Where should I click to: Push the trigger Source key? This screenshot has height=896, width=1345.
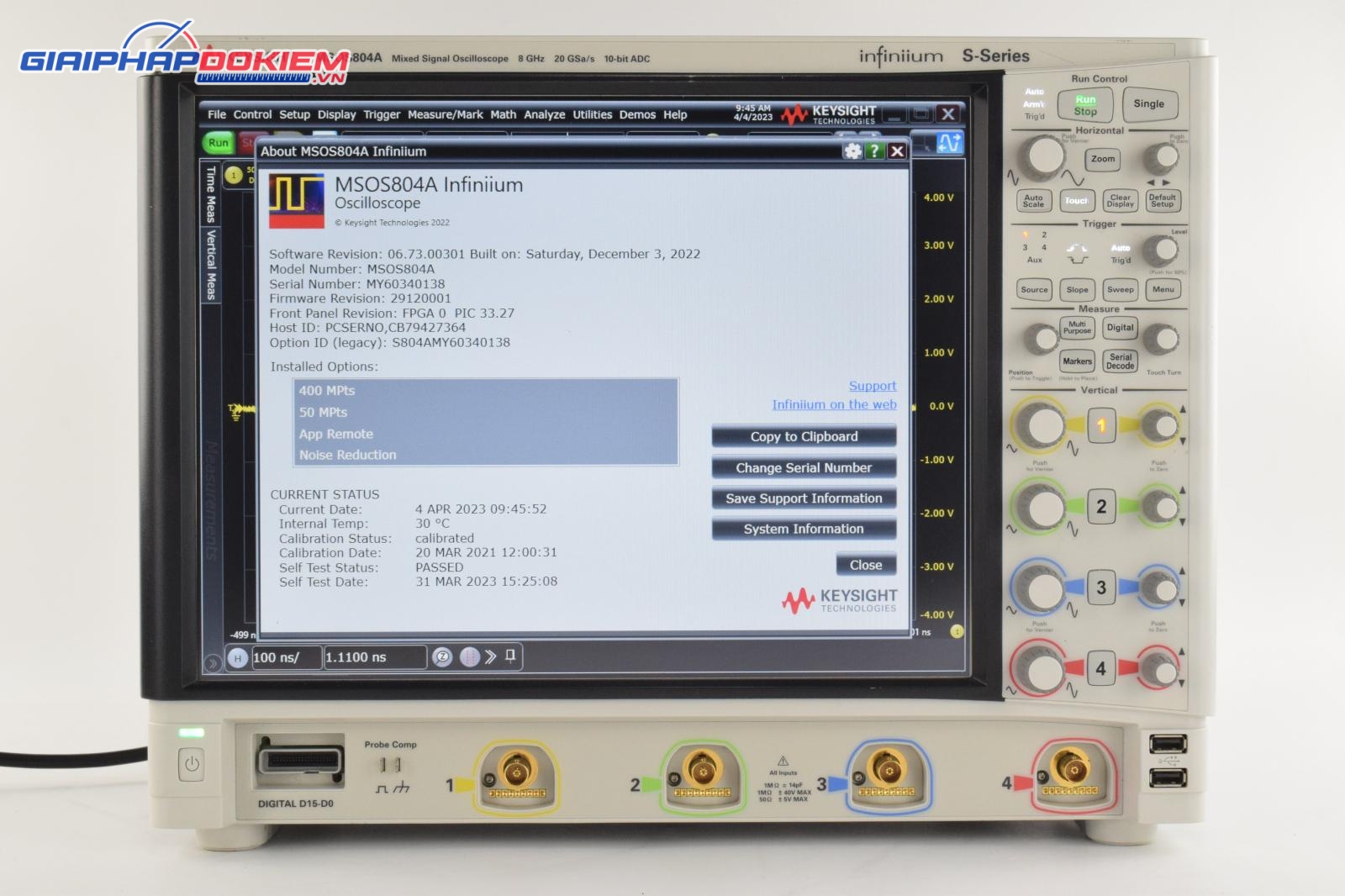1034,290
